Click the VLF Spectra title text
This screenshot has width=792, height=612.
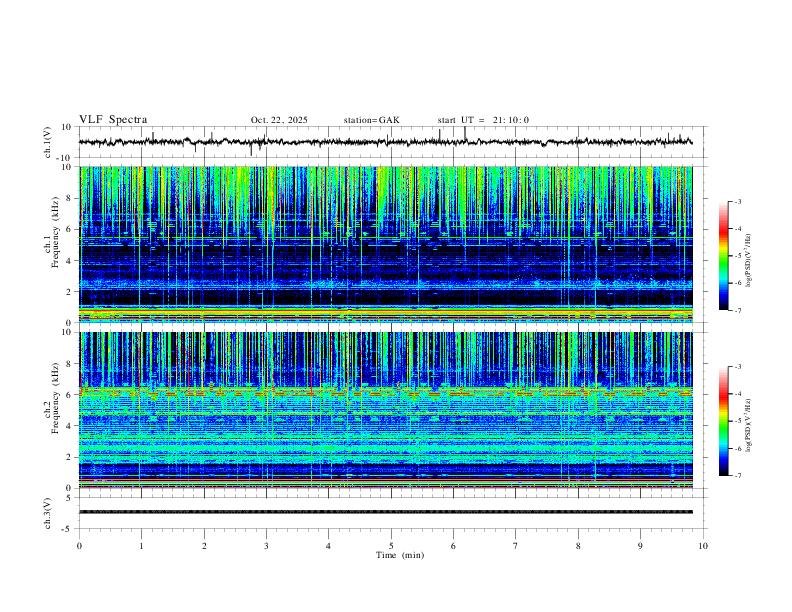113,120
